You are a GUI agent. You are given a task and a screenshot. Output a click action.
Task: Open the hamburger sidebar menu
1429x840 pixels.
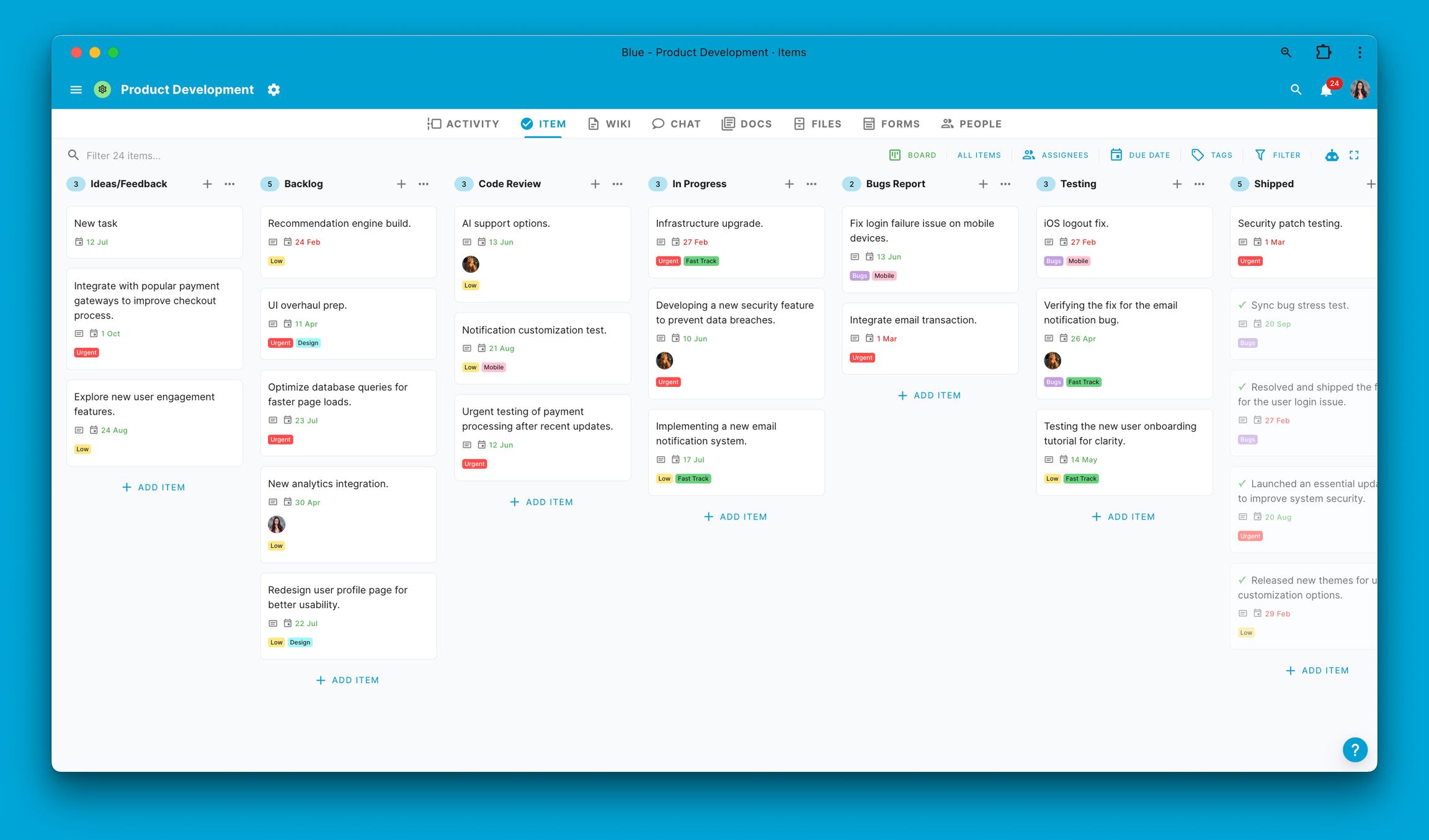tap(76, 90)
